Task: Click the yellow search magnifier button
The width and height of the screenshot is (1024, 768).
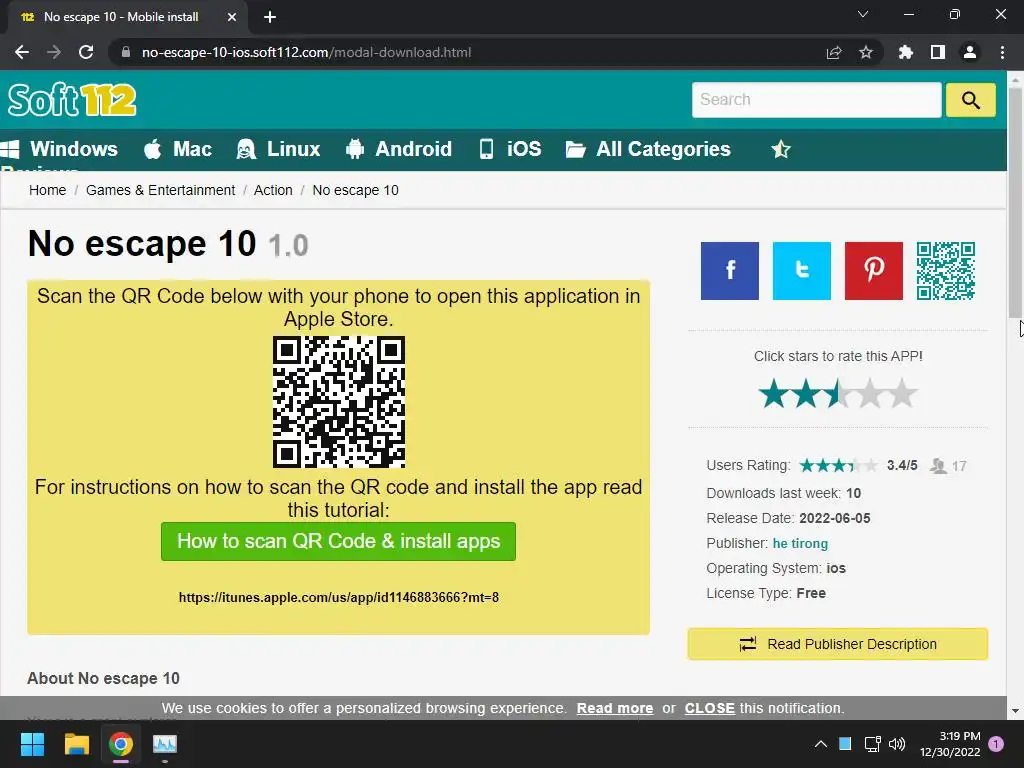Action: [970, 100]
